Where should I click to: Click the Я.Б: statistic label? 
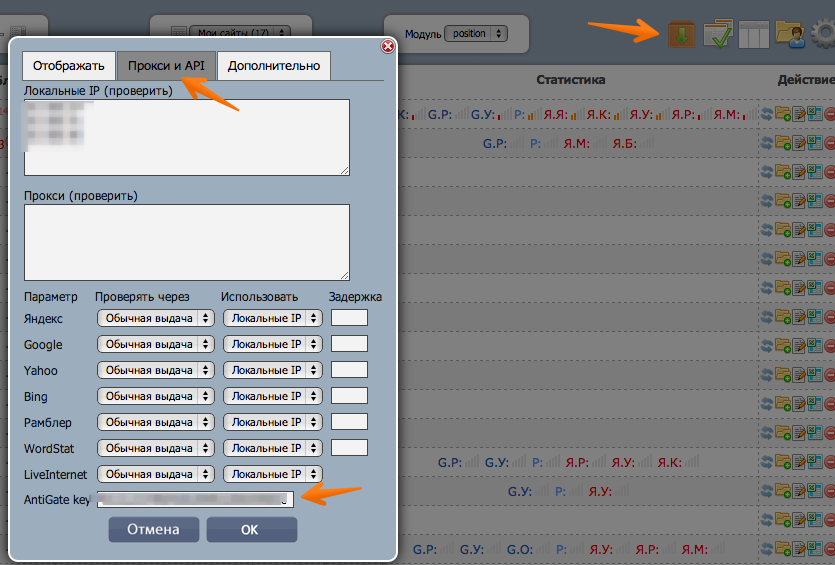click(625, 143)
